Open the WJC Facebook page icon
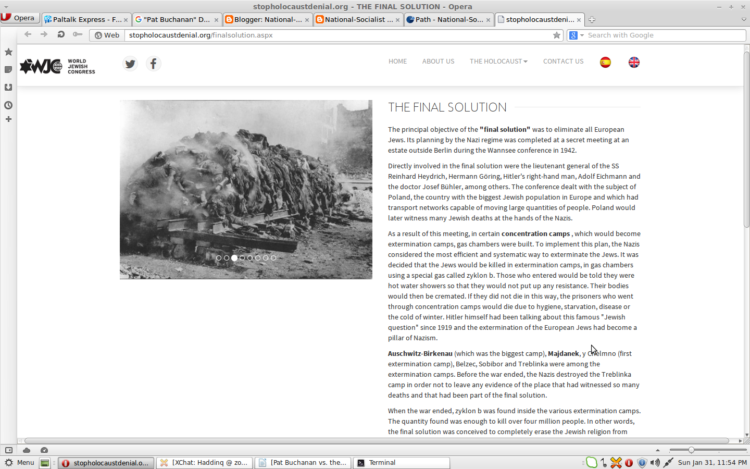 pyautogui.click(x=153, y=64)
